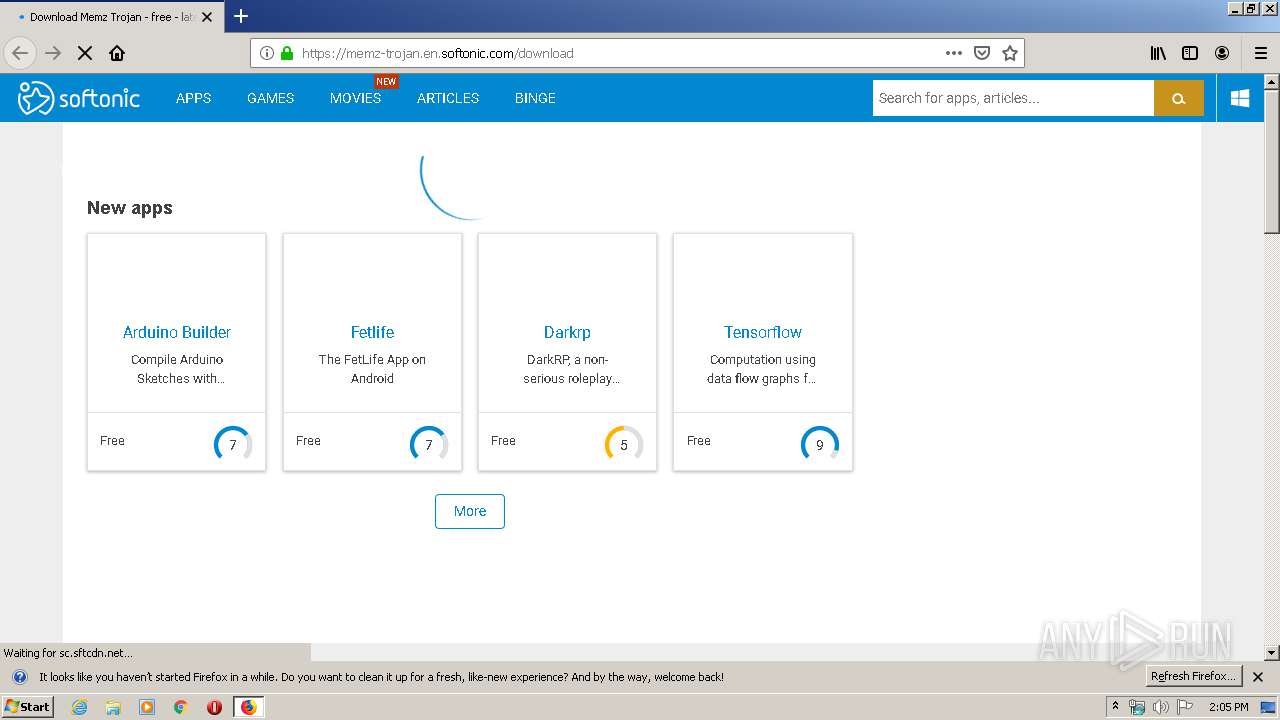The height and width of the screenshot is (720, 1280).
Task: Click the green padlock security icon
Action: click(286, 53)
